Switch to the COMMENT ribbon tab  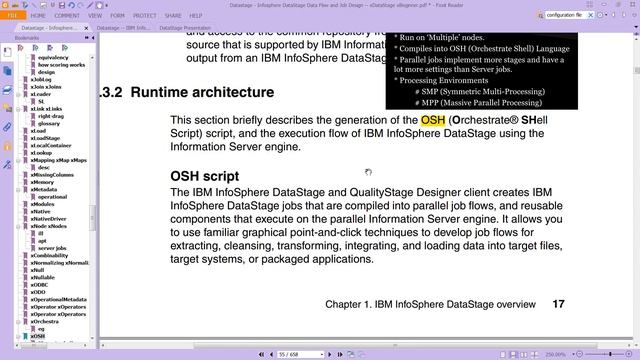[67, 16]
